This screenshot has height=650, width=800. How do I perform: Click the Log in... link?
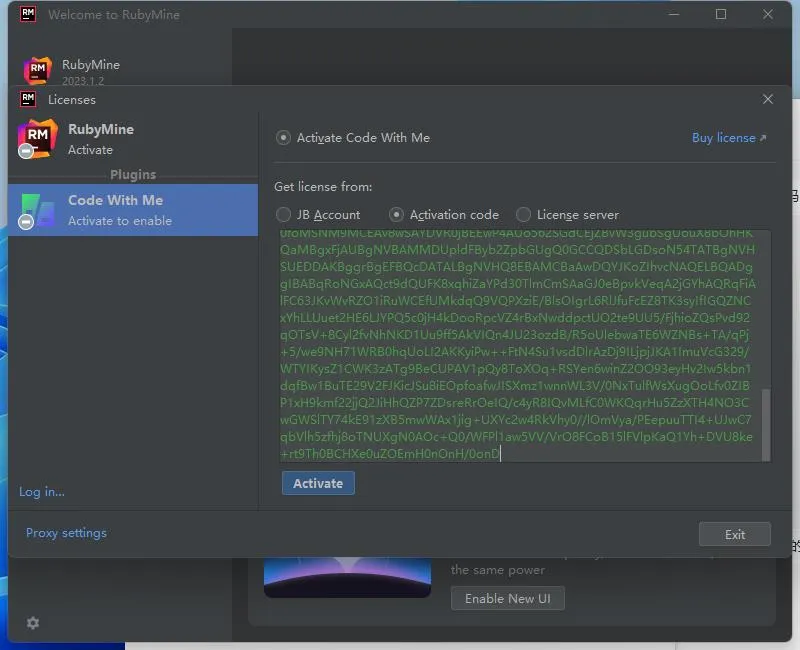[x=42, y=492]
